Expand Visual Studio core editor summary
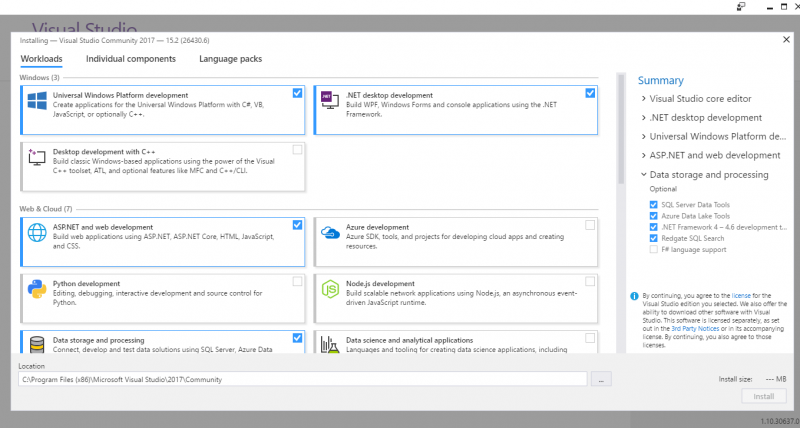The height and width of the screenshot is (428, 800). click(x=644, y=98)
